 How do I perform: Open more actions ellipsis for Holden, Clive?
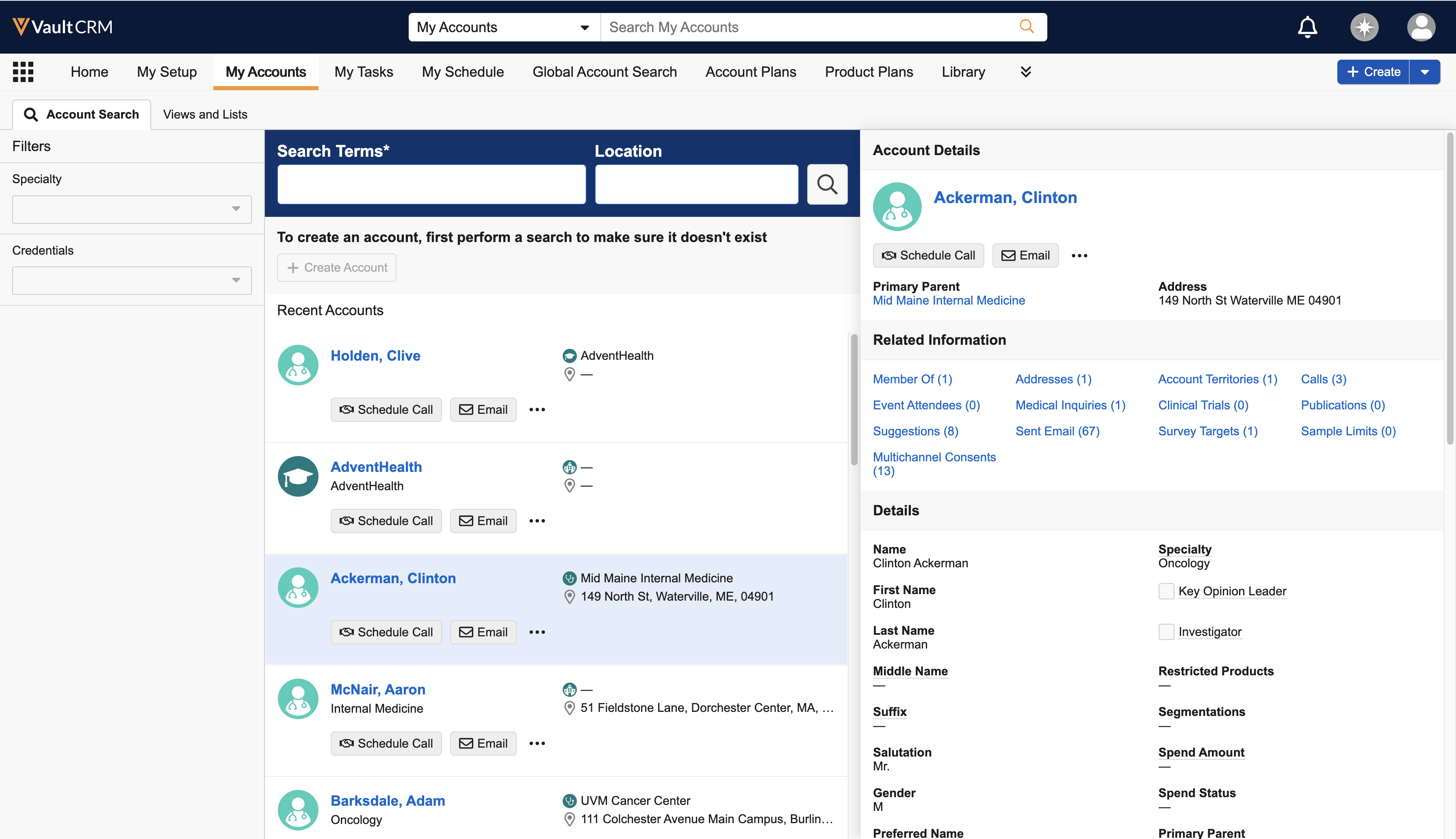pos(537,410)
